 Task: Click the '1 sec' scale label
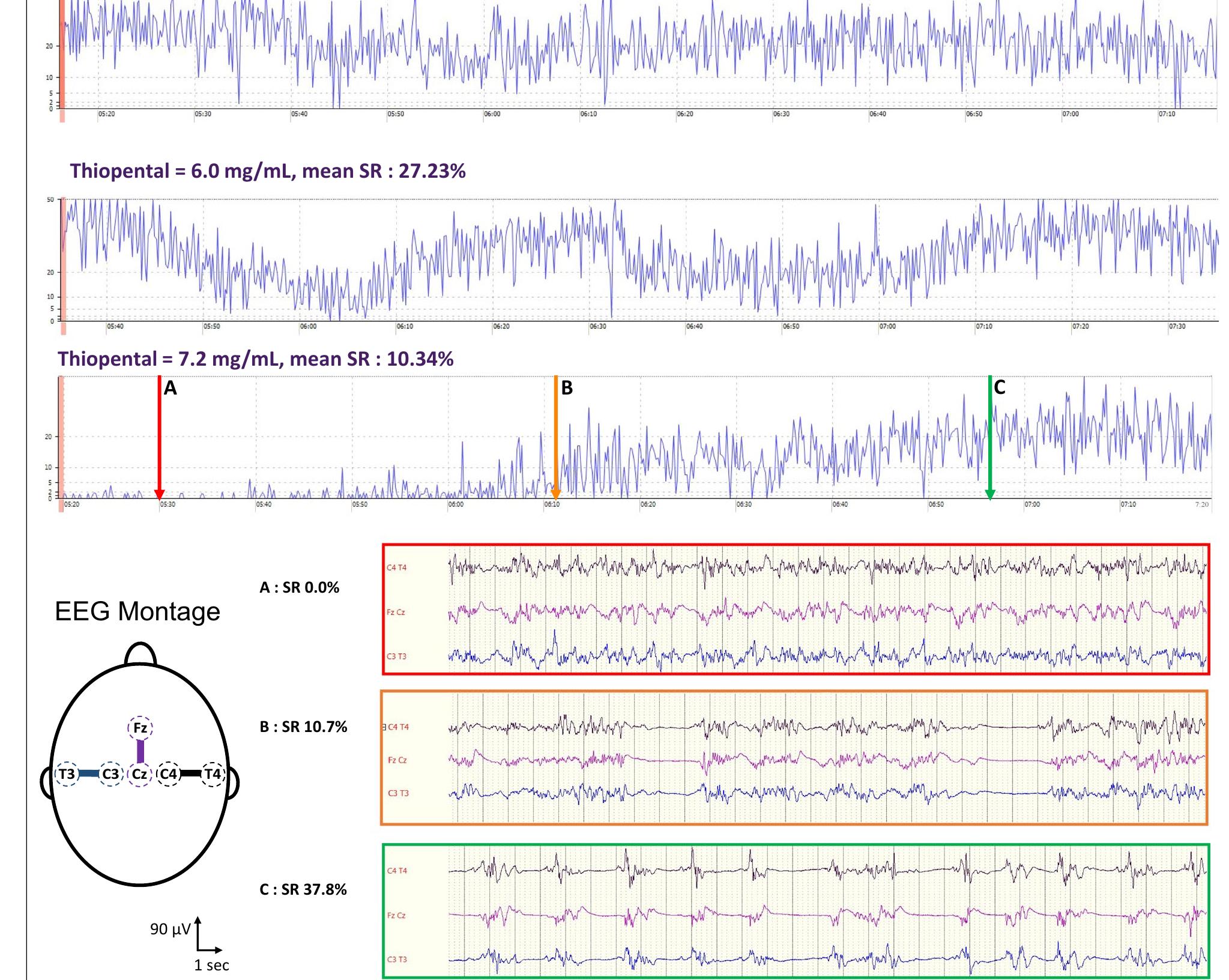(x=211, y=966)
